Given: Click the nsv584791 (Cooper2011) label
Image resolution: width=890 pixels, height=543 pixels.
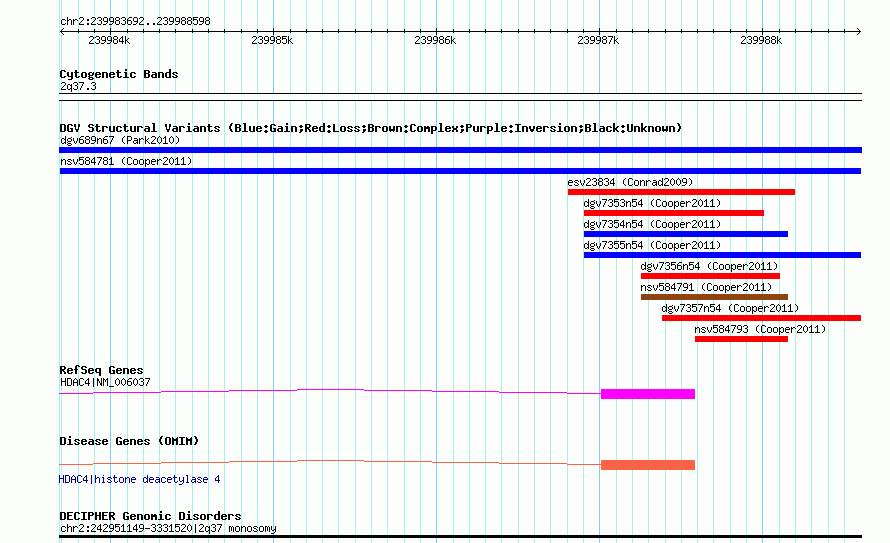Looking at the screenshot, I should pos(706,287).
